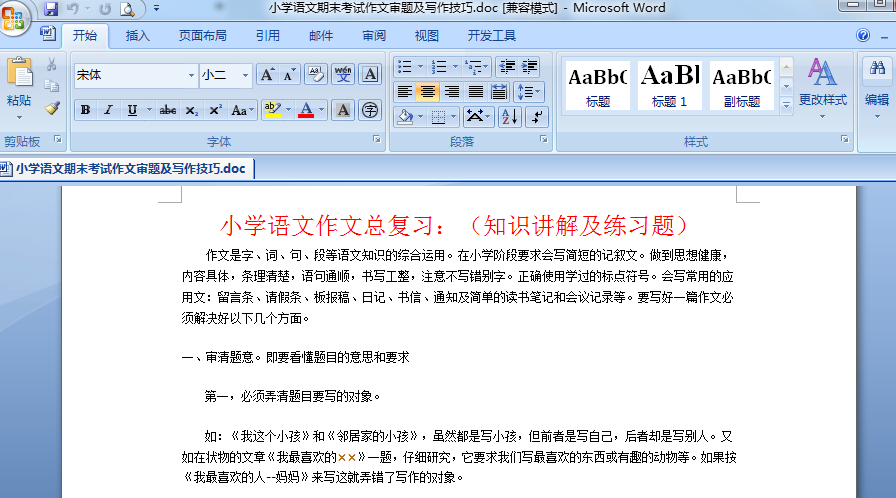This screenshot has width=896, height=498.
Task: Apply the 标题 1 style
Action: (x=670, y=85)
